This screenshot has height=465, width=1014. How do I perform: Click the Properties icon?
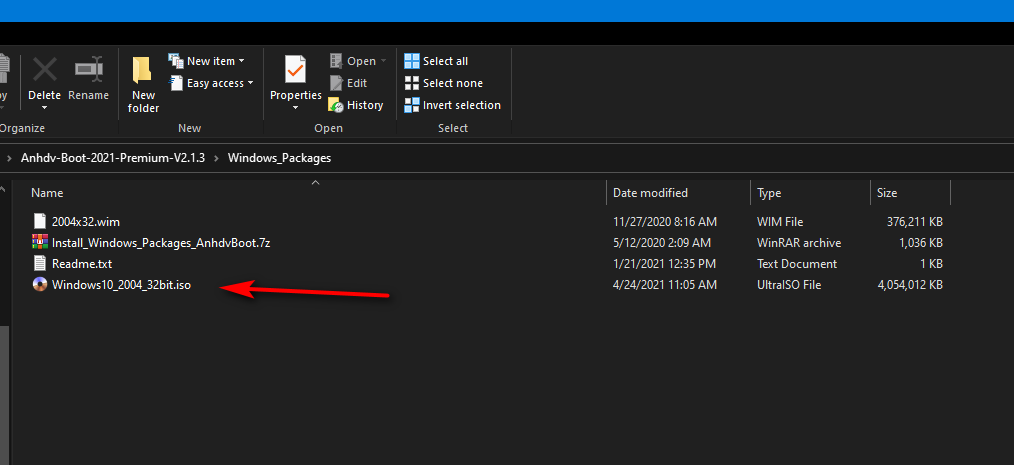pyautogui.click(x=296, y=70)
